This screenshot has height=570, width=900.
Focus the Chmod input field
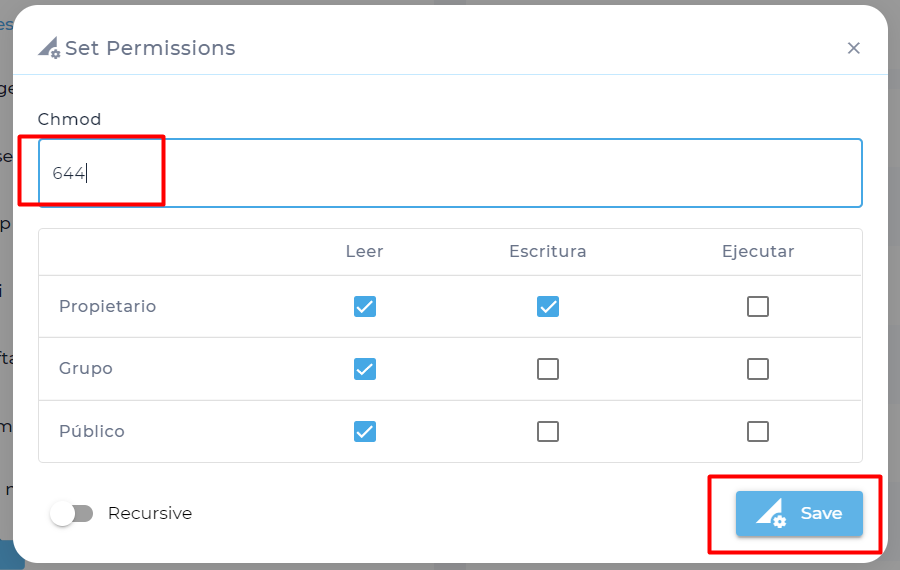(451, 173)
